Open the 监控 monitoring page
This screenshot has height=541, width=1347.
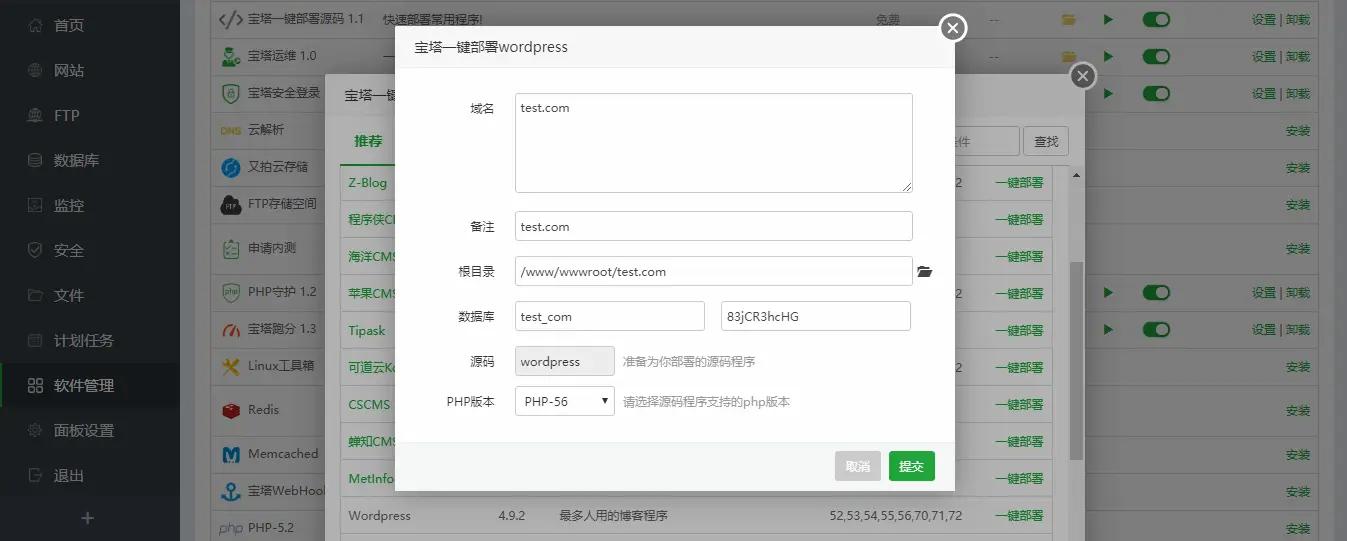68,205
